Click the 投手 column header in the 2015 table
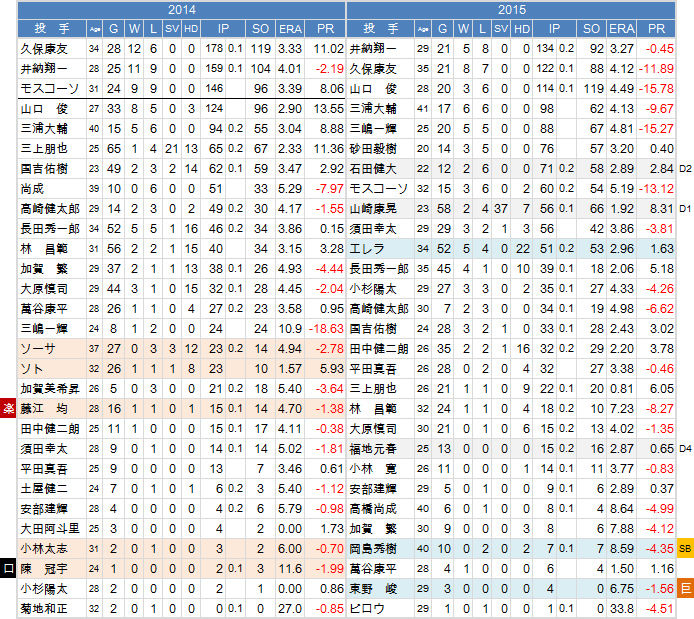 tap(381, 29)
